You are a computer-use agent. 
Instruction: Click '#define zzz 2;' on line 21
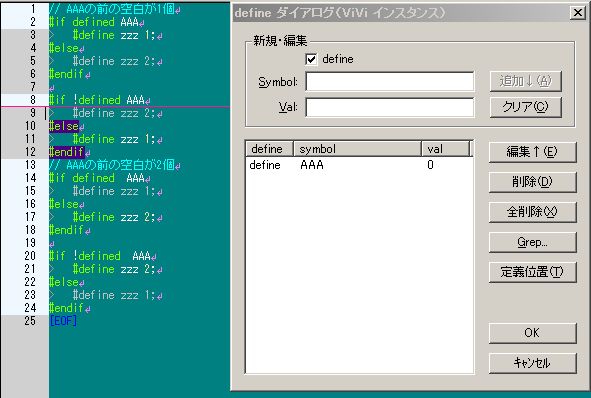[114, 269]
